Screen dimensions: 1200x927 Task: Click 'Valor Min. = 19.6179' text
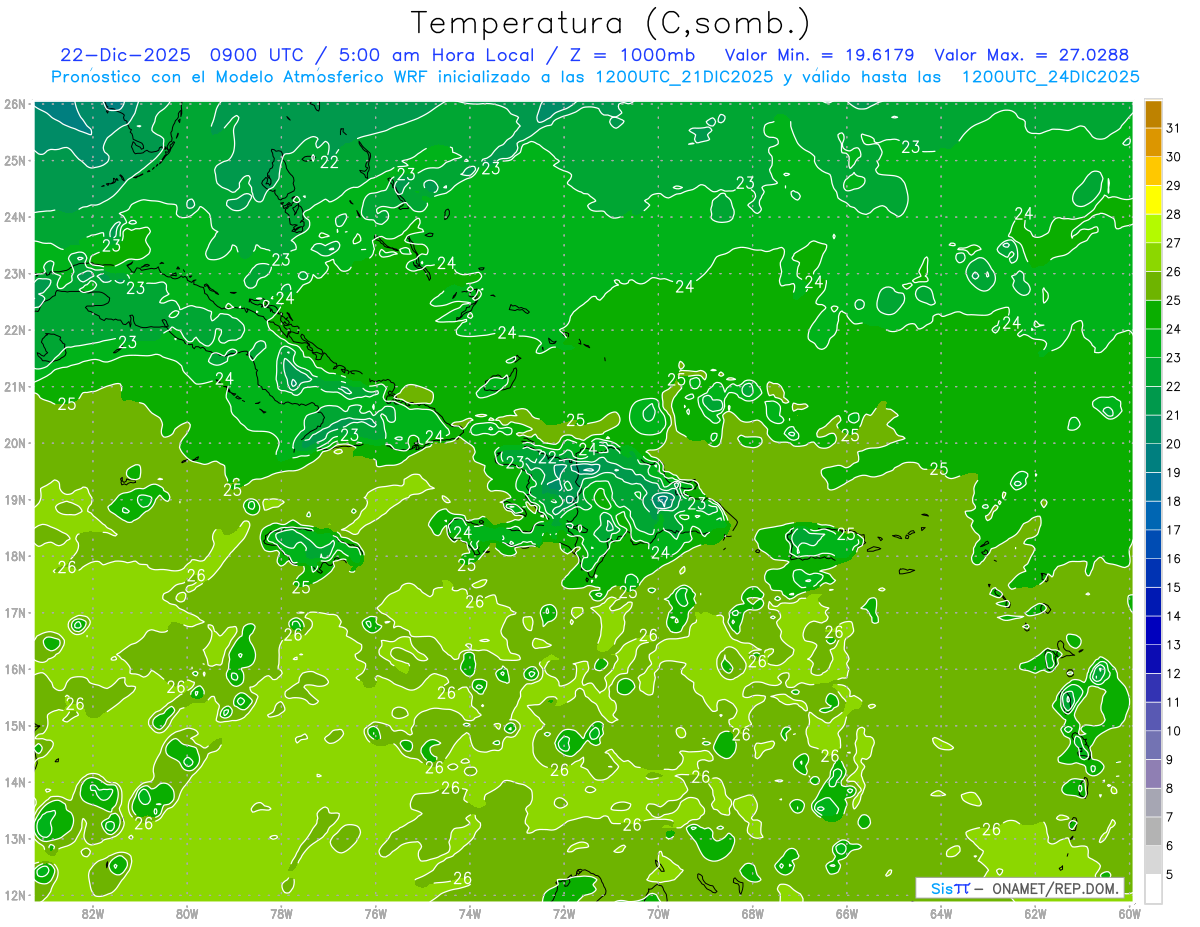819,55
